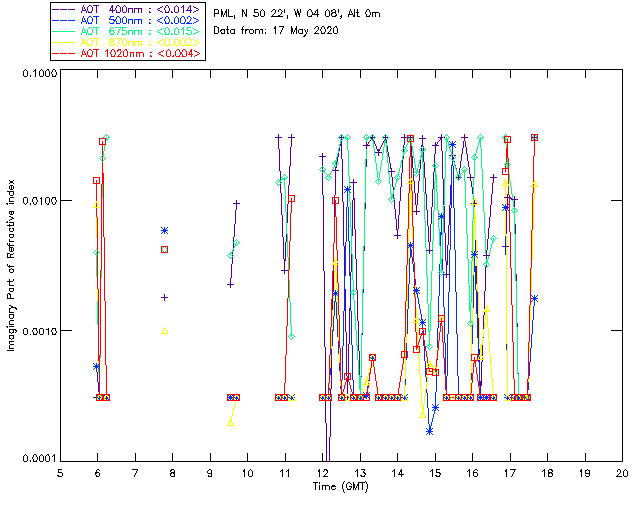Click the x-axis tick label 20
Image resolution: width=640 pixels, height=512 pixels.
click(x=622, y=473)
